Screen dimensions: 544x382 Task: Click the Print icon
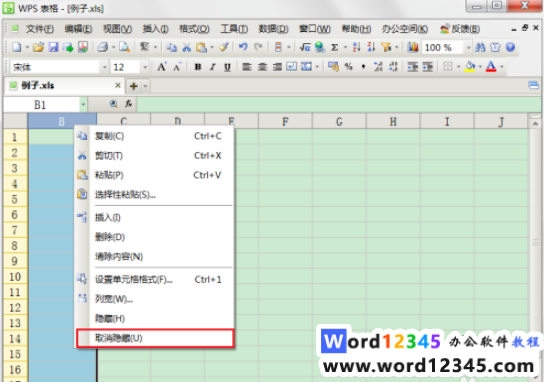[x=102, y=47]
